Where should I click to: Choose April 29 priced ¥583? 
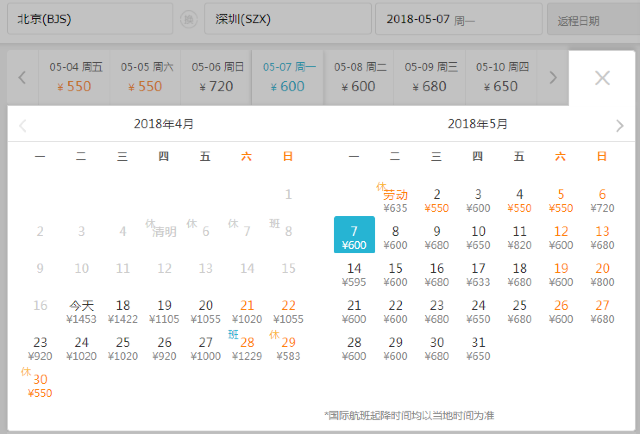pos(288,349)
